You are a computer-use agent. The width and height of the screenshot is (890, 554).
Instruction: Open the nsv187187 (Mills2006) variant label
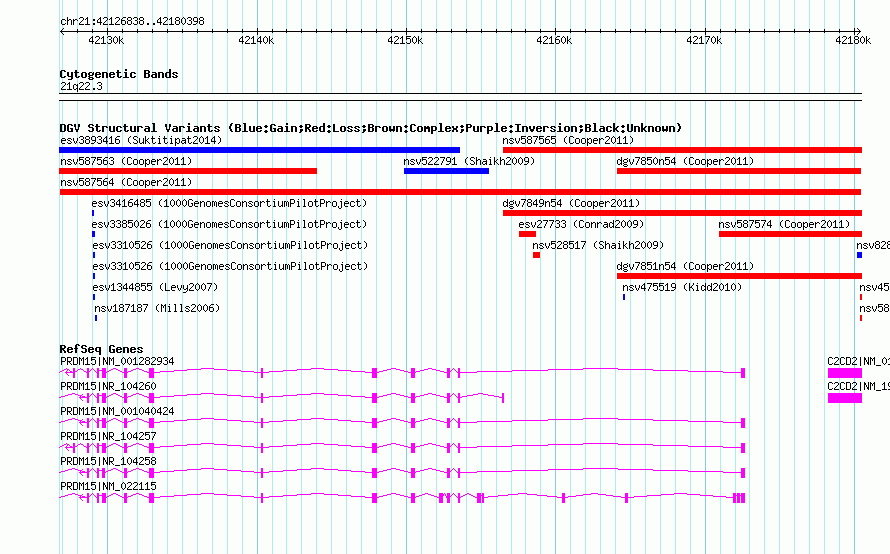(157, 308)
